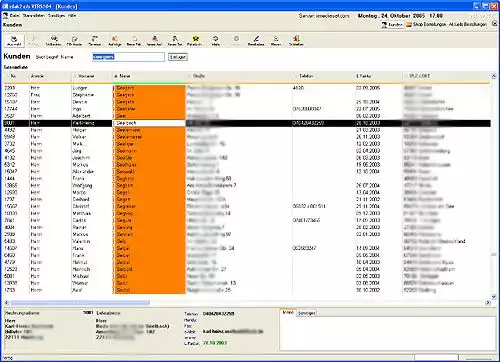
Task: Select the customer row with Vorname Werner
Action: point(247,283)
